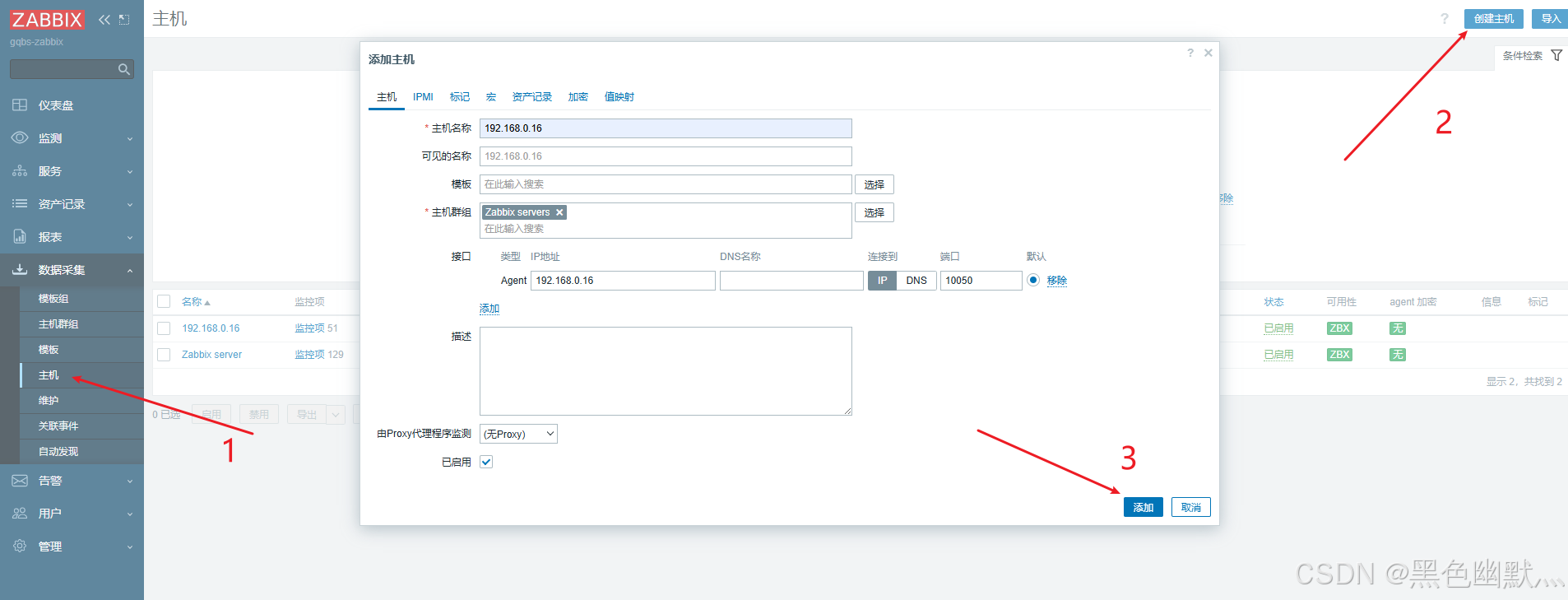This screenshot has height=600, width=1568.
Task: Click the 添加 interface link
Action: point(489,309)
